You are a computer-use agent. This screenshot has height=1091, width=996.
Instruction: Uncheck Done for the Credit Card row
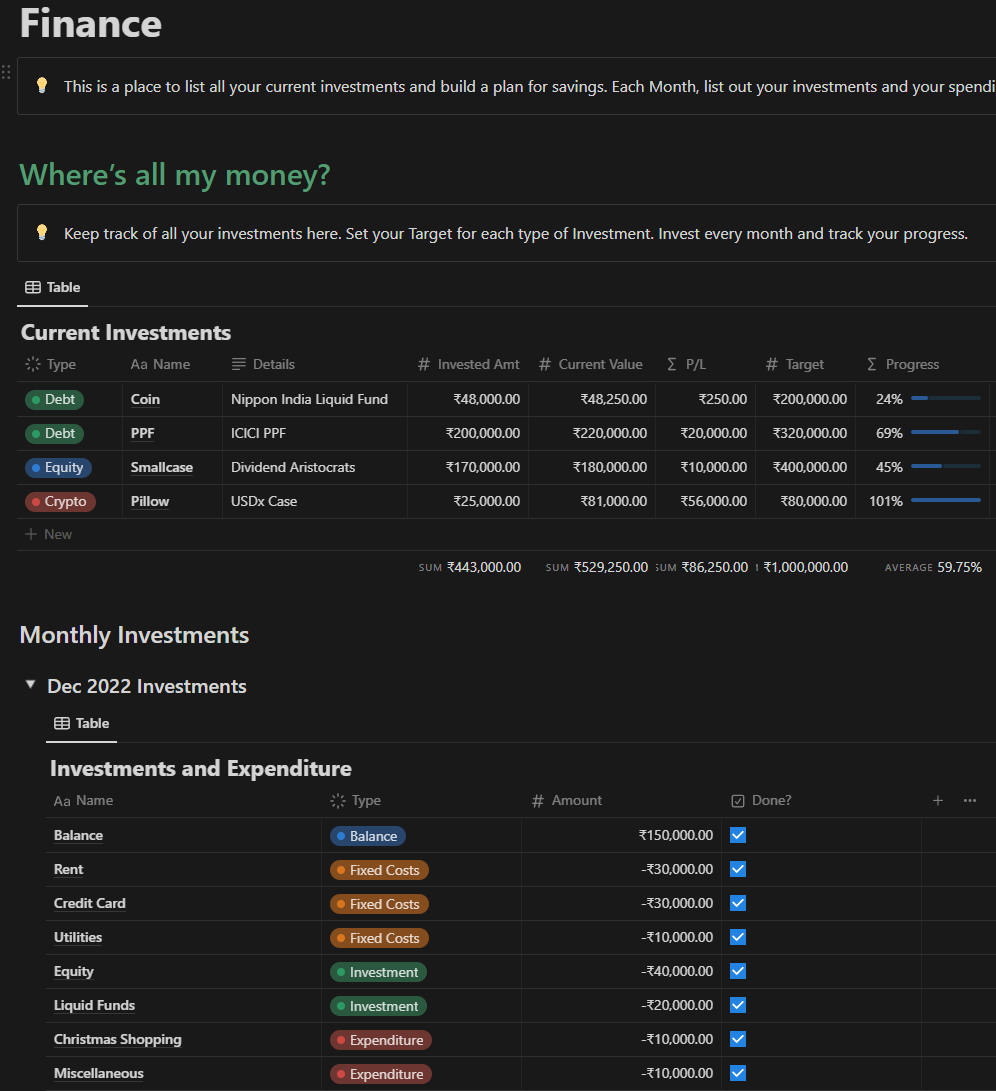click(x=738, y=903)
